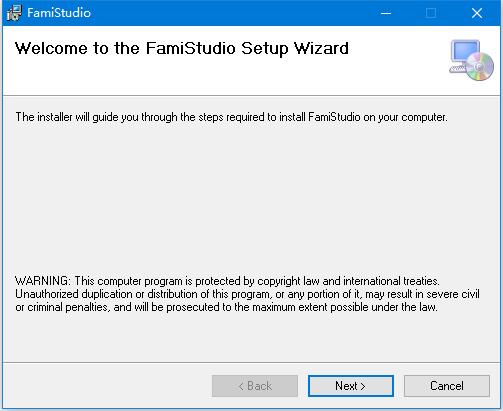The image size is (503, 411).
Task: Click the grayed-out maximize window icon
Action: pos(431,13)
